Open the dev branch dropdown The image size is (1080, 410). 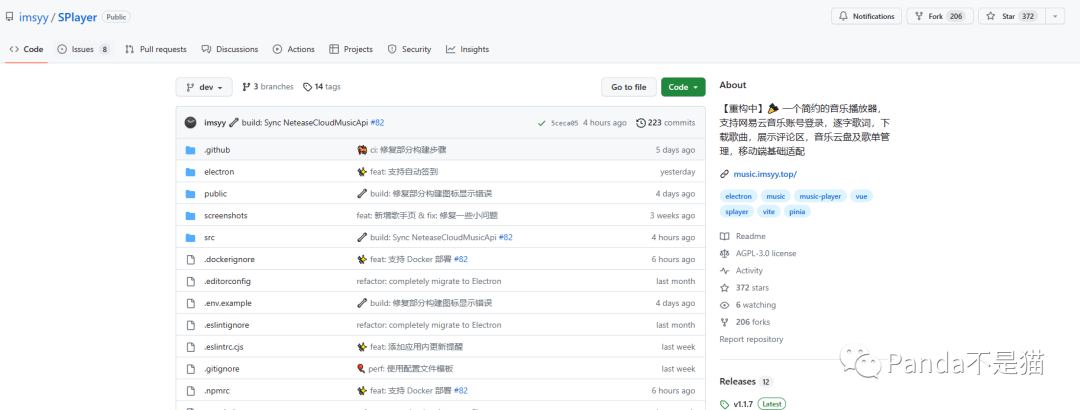click(x=205, y=88)
